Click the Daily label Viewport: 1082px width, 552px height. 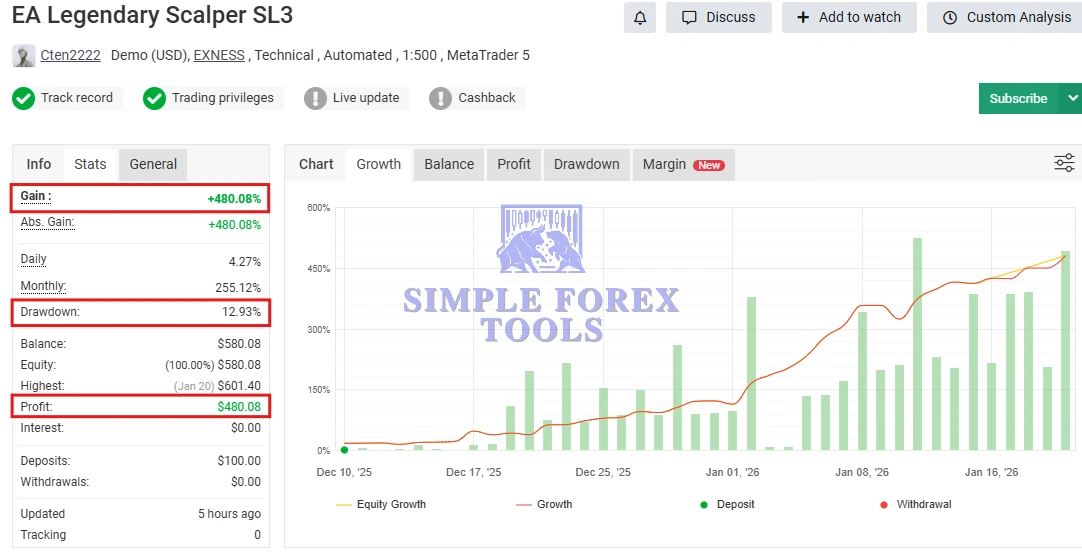(x=33, y=259)
